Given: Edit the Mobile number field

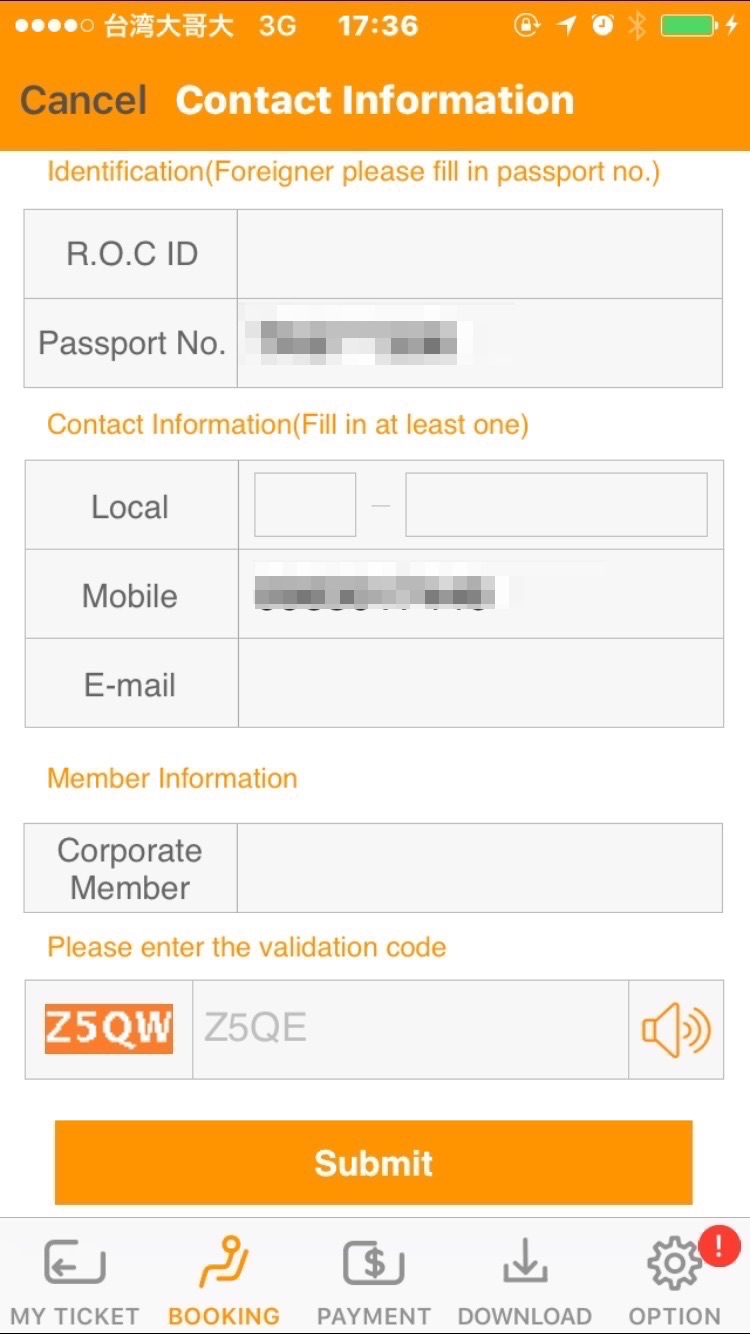Looking at the screenshot, I should [480, 594].
